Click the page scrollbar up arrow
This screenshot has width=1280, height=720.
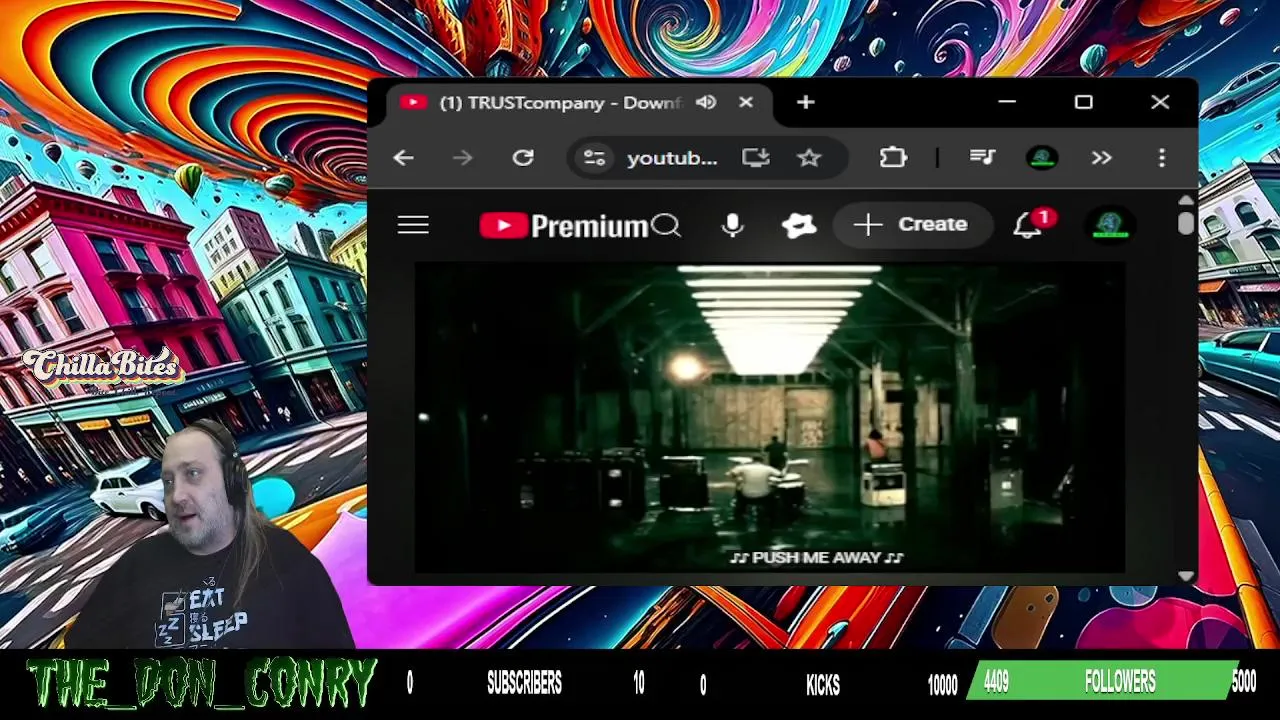pyautogui.click(x=1186, y=200)
